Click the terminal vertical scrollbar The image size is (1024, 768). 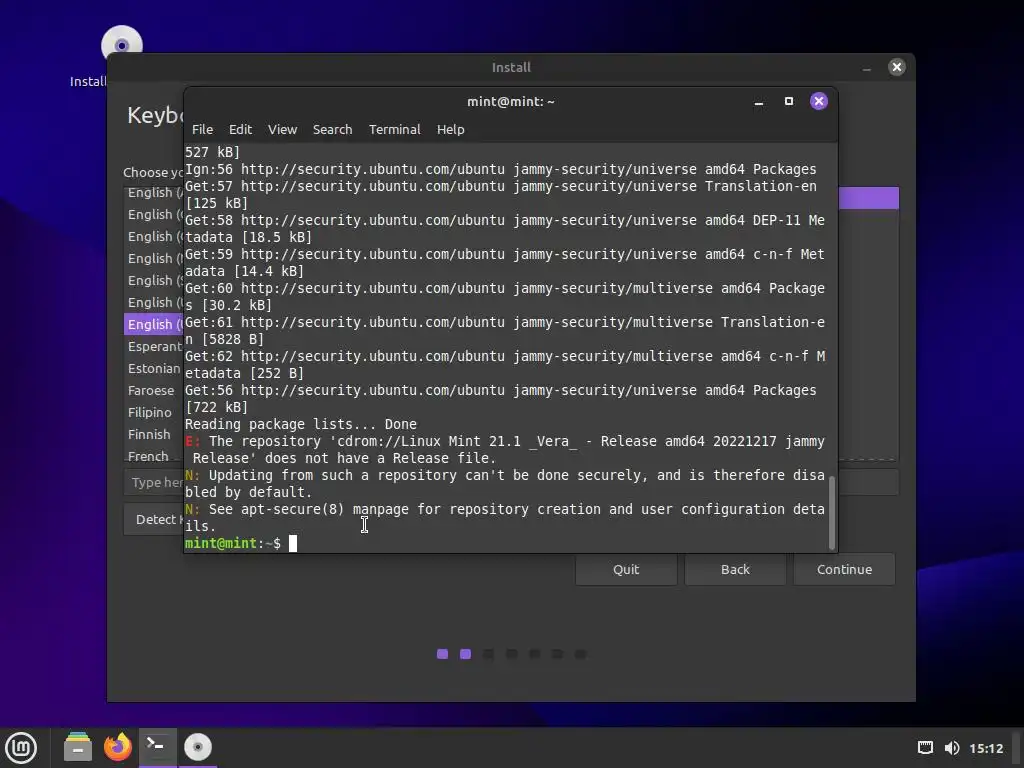832,513
